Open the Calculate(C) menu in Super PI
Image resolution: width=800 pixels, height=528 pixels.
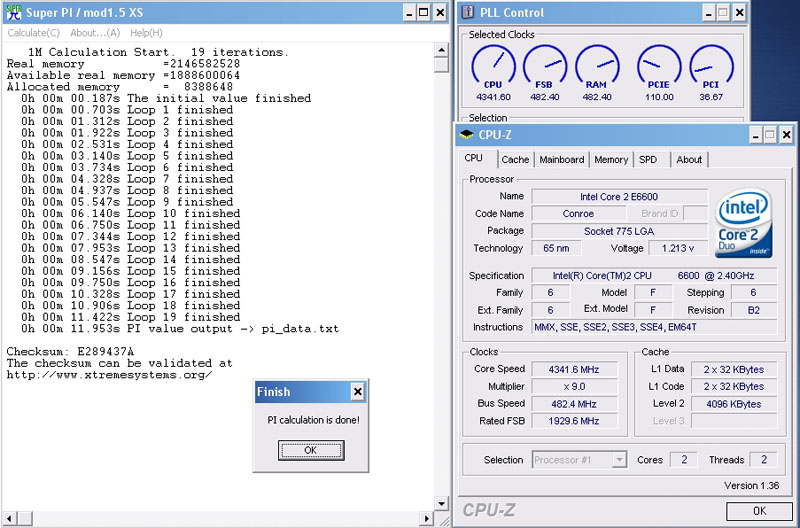pos(34,33)
